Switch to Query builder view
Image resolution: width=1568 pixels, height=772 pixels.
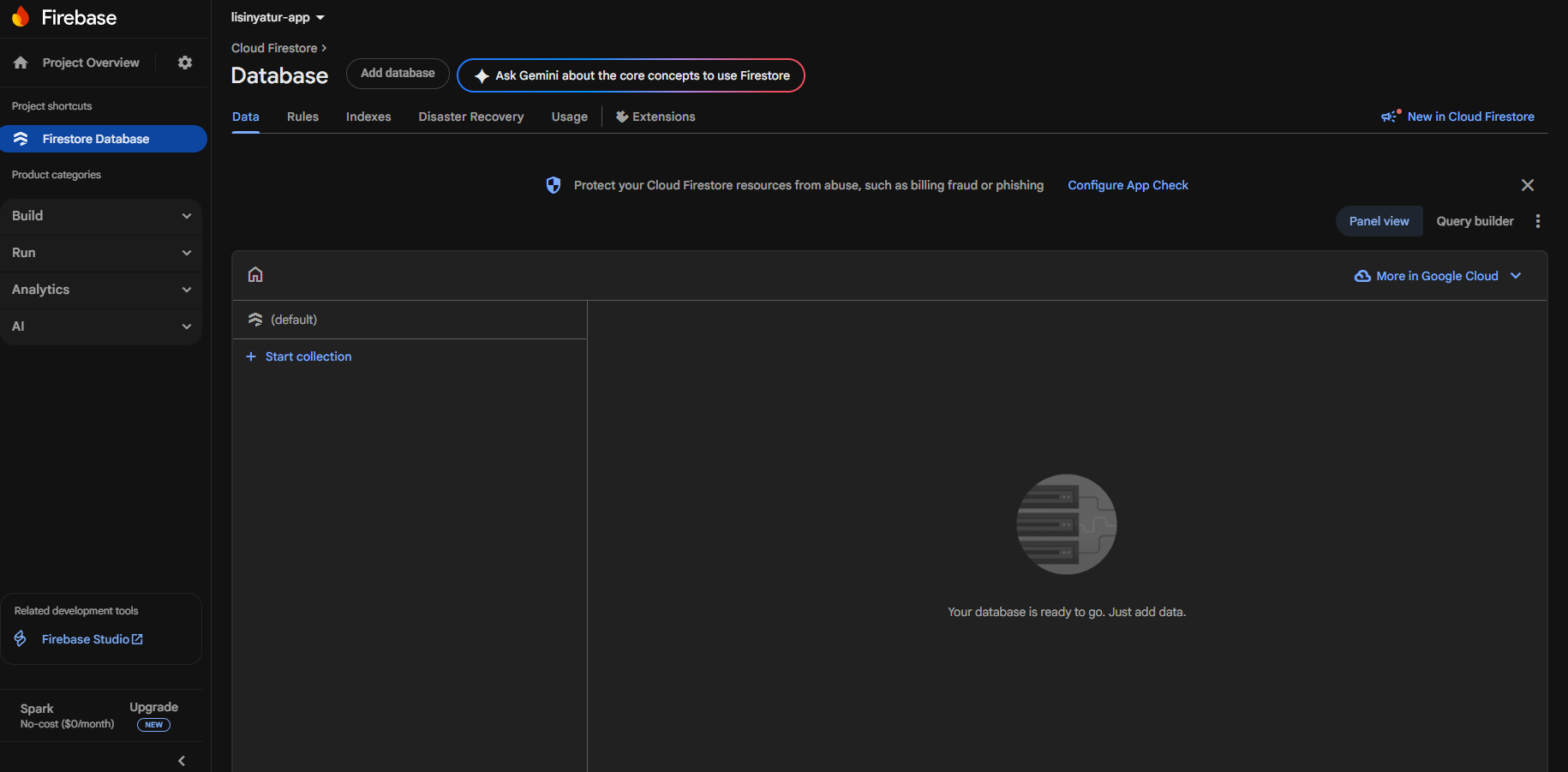(x=1475, y=221)
